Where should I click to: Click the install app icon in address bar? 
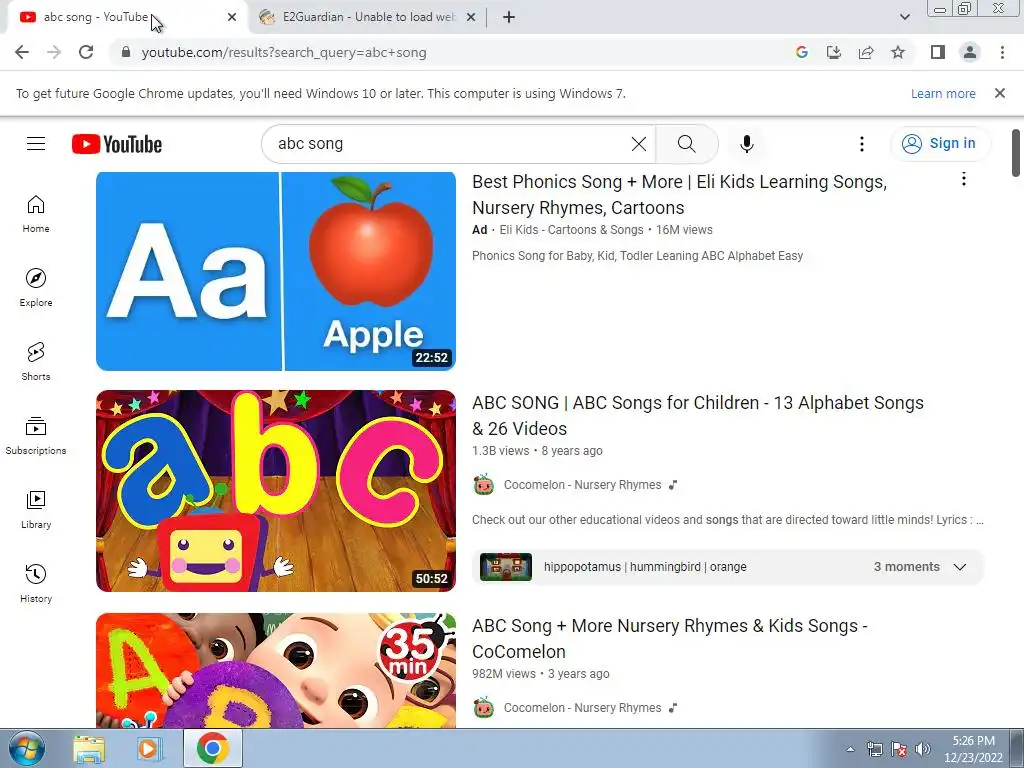pyautogui.click(x=834, y=52)
